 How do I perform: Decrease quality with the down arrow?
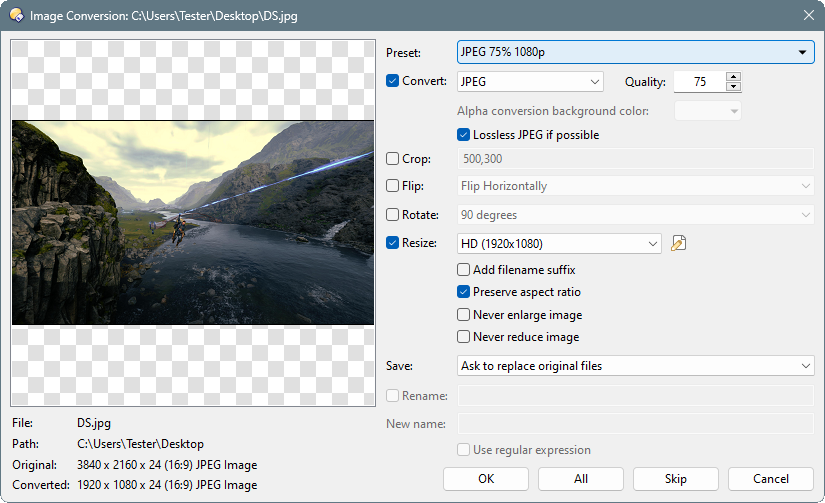(x=733, y=87)
